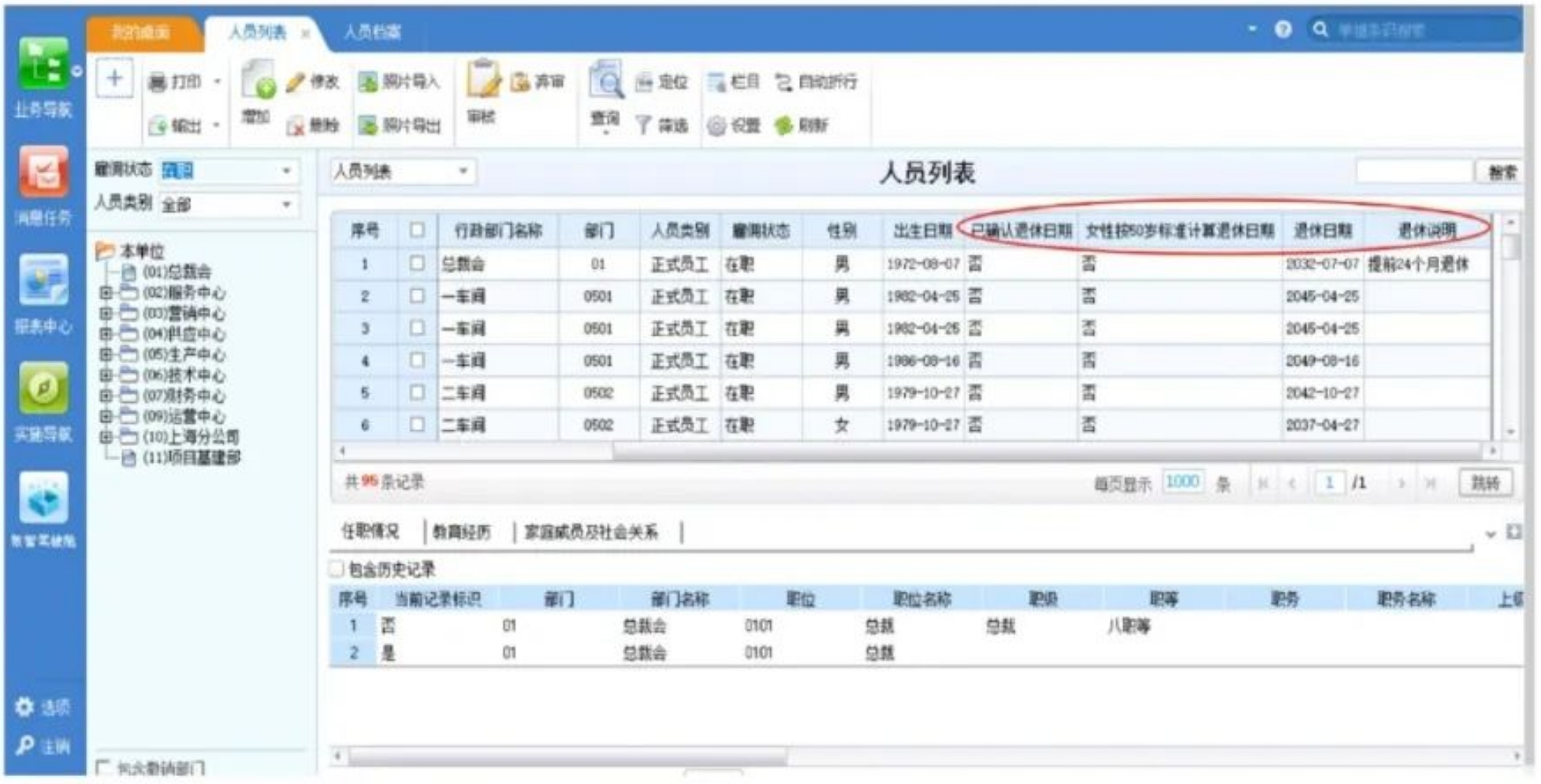Open the 任职情况 sub-tab

(x=370, y=531)
